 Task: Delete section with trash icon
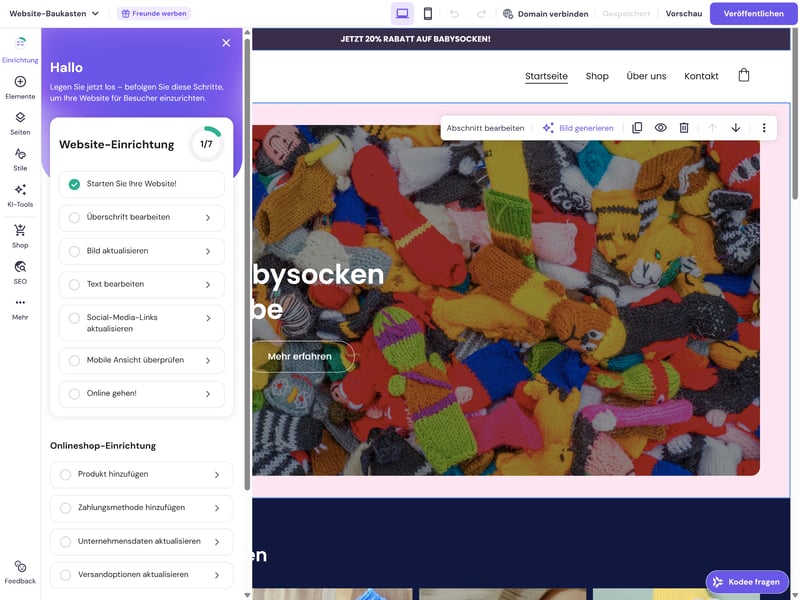(684, 128)
